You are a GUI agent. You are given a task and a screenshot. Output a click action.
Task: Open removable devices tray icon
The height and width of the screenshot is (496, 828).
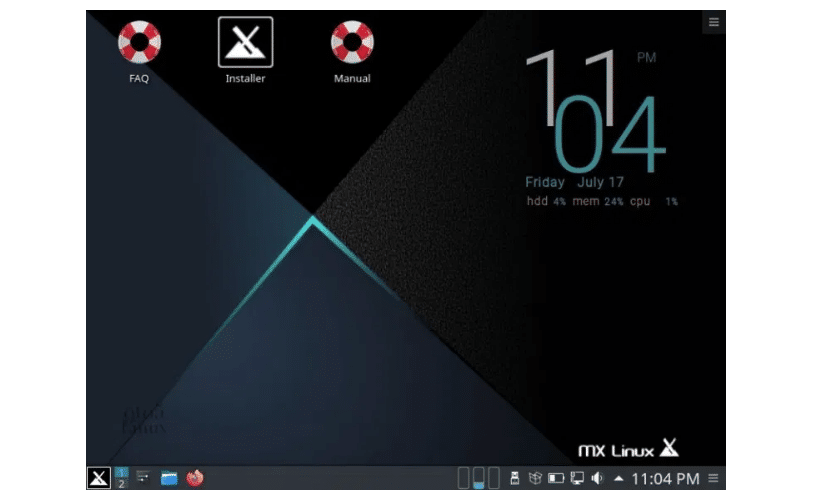coord(515,479)
